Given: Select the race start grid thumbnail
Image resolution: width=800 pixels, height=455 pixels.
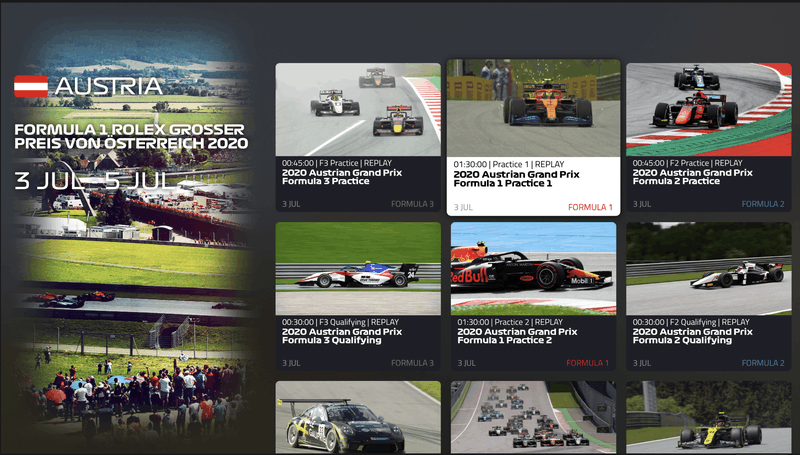Looking at the screenshot, I should point(534,418).
